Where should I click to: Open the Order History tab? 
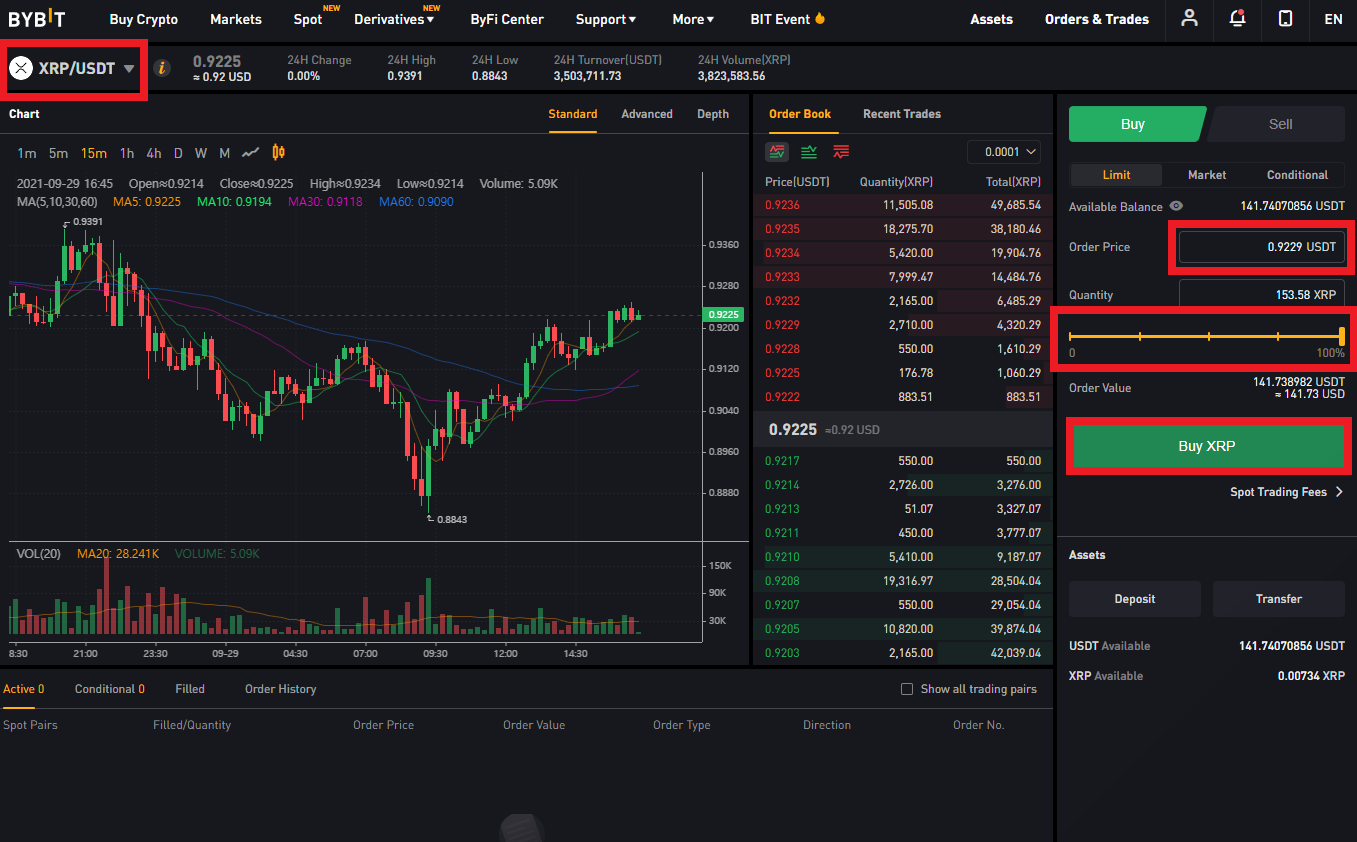click(280, 689)
